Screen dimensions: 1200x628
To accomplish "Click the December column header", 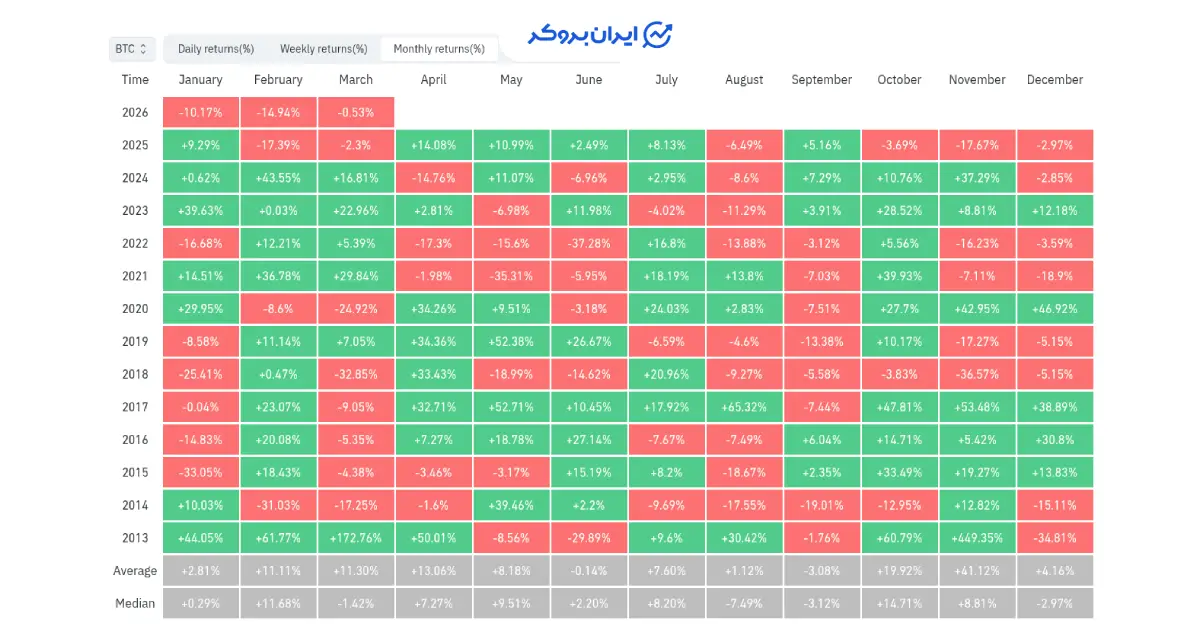I will tap(1054, 80).
